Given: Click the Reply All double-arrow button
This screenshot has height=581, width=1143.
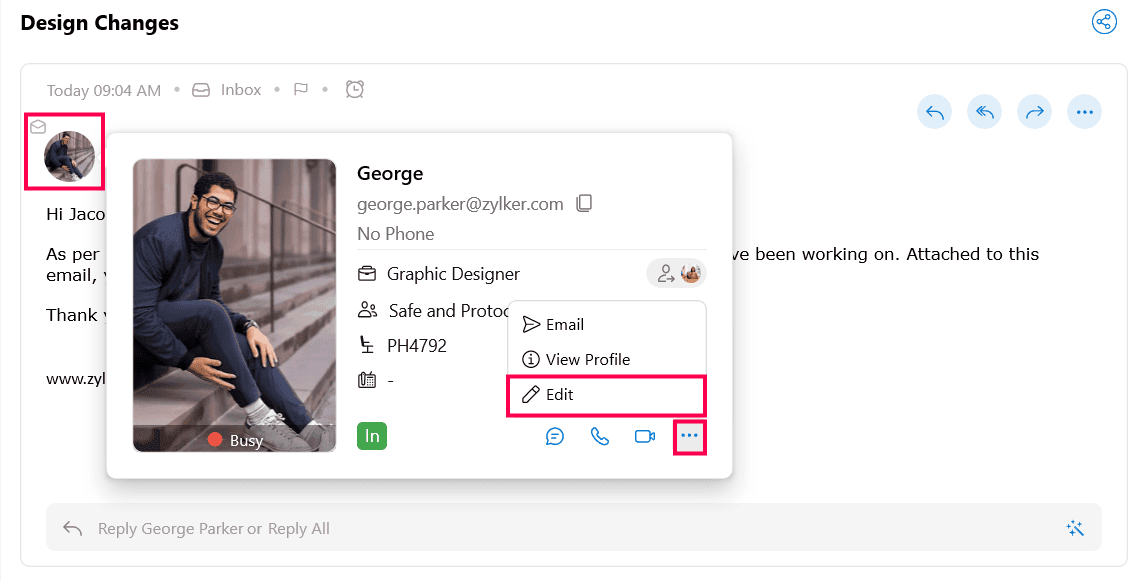Looking at the screenshot, I should pyautogui.click(x=985, y=112).
